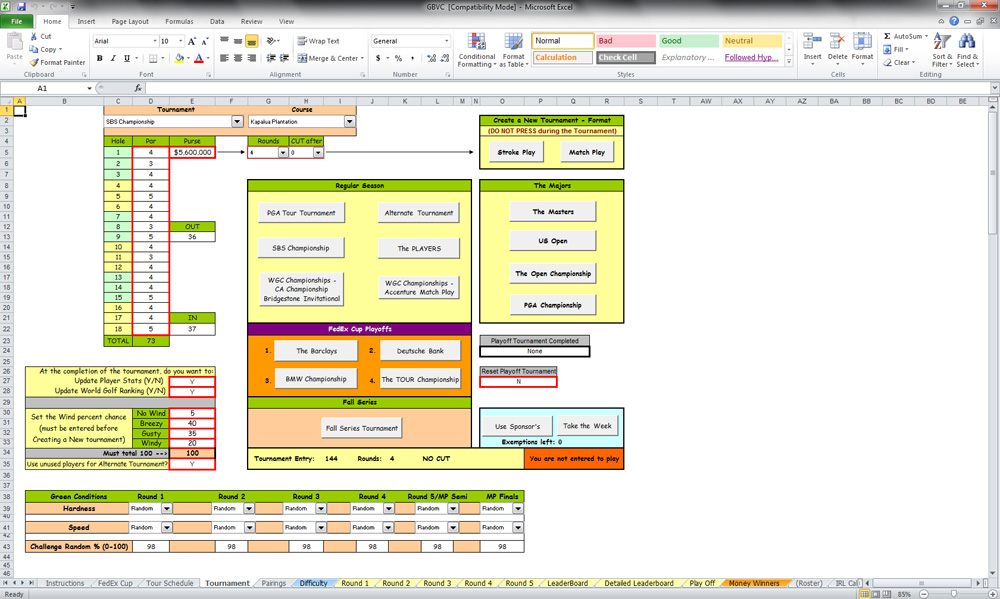The height and width of the screenshot is (599, 1000).
Task: Open the font name Arial dropdown
Action: [x=154, y=41]
